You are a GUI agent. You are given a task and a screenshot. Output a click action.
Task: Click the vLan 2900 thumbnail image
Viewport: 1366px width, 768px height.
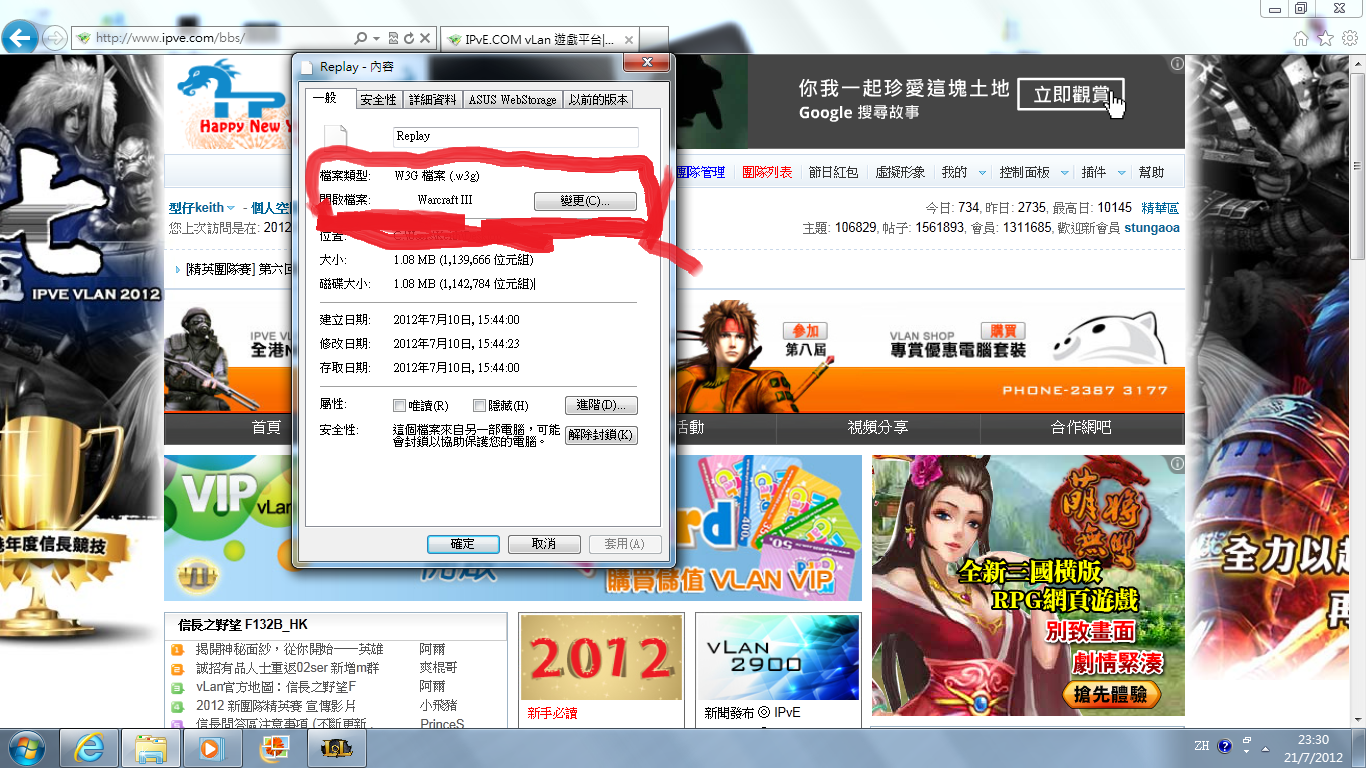[779, 657]
